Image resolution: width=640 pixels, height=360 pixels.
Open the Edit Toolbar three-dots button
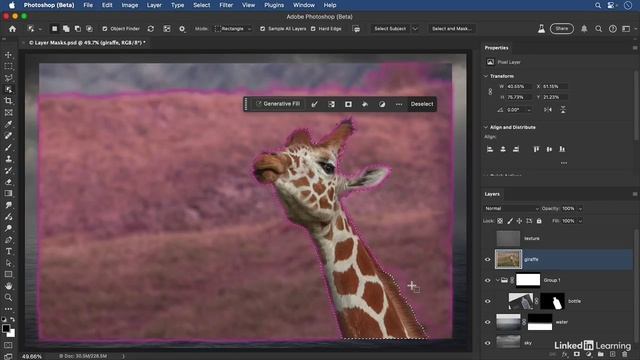8,309
